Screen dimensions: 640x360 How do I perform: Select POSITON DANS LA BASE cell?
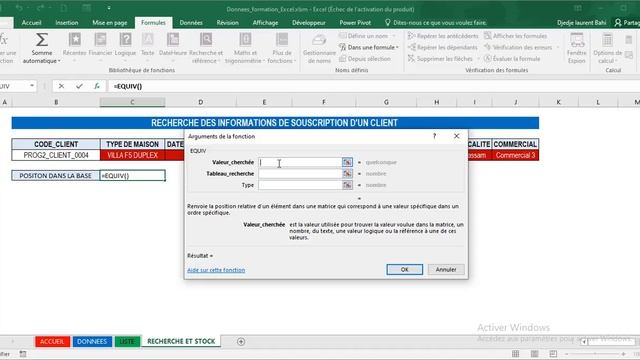pyautogui.click(x=56, y=176)
